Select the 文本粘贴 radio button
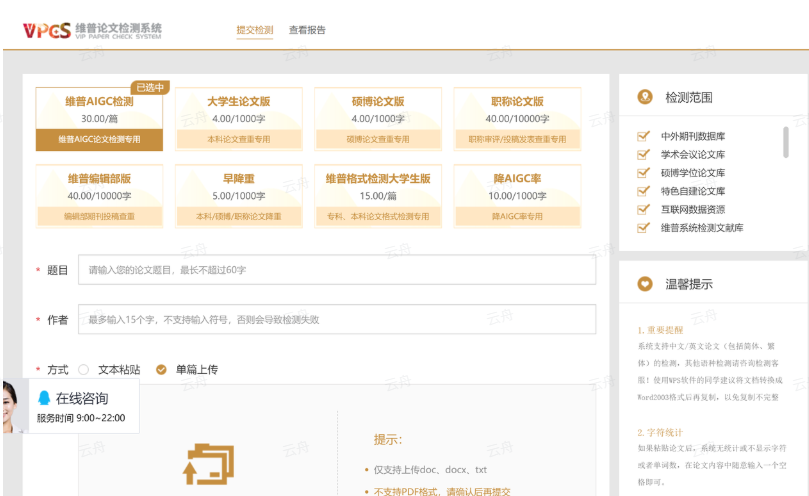This screenshot has height=496, width=809. tap(84, 370)
